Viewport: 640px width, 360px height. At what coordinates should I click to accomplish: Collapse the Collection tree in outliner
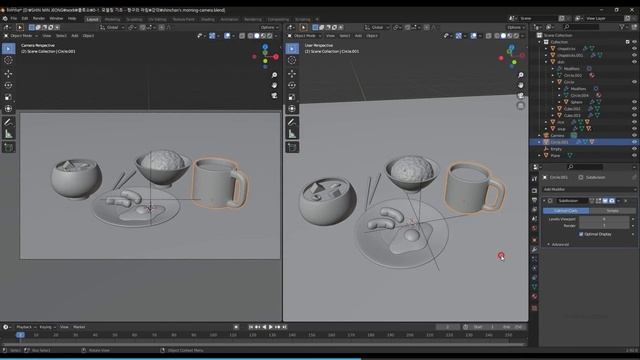click(x=540, y=42)
